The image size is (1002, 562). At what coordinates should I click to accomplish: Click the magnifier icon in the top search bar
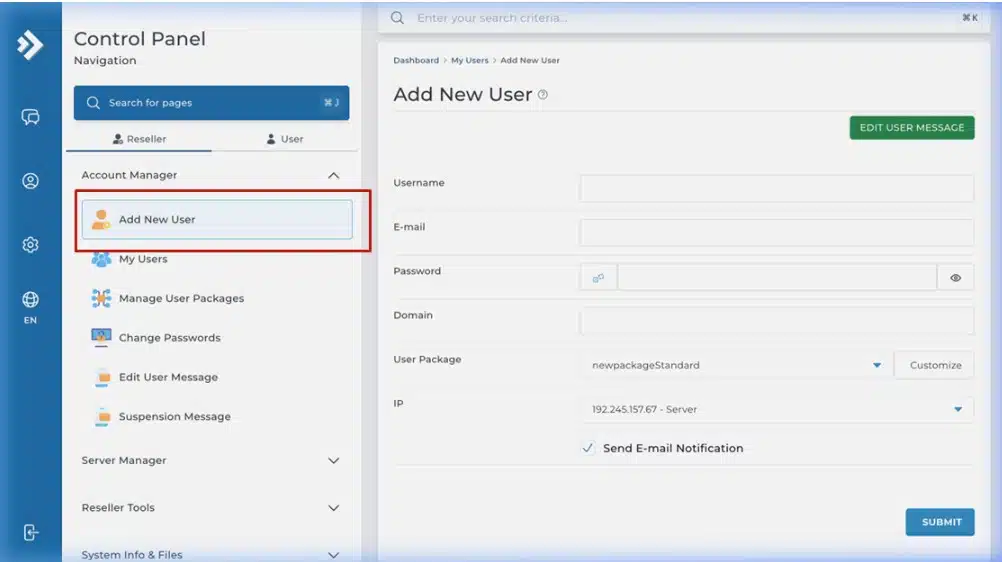coord(397,18)
